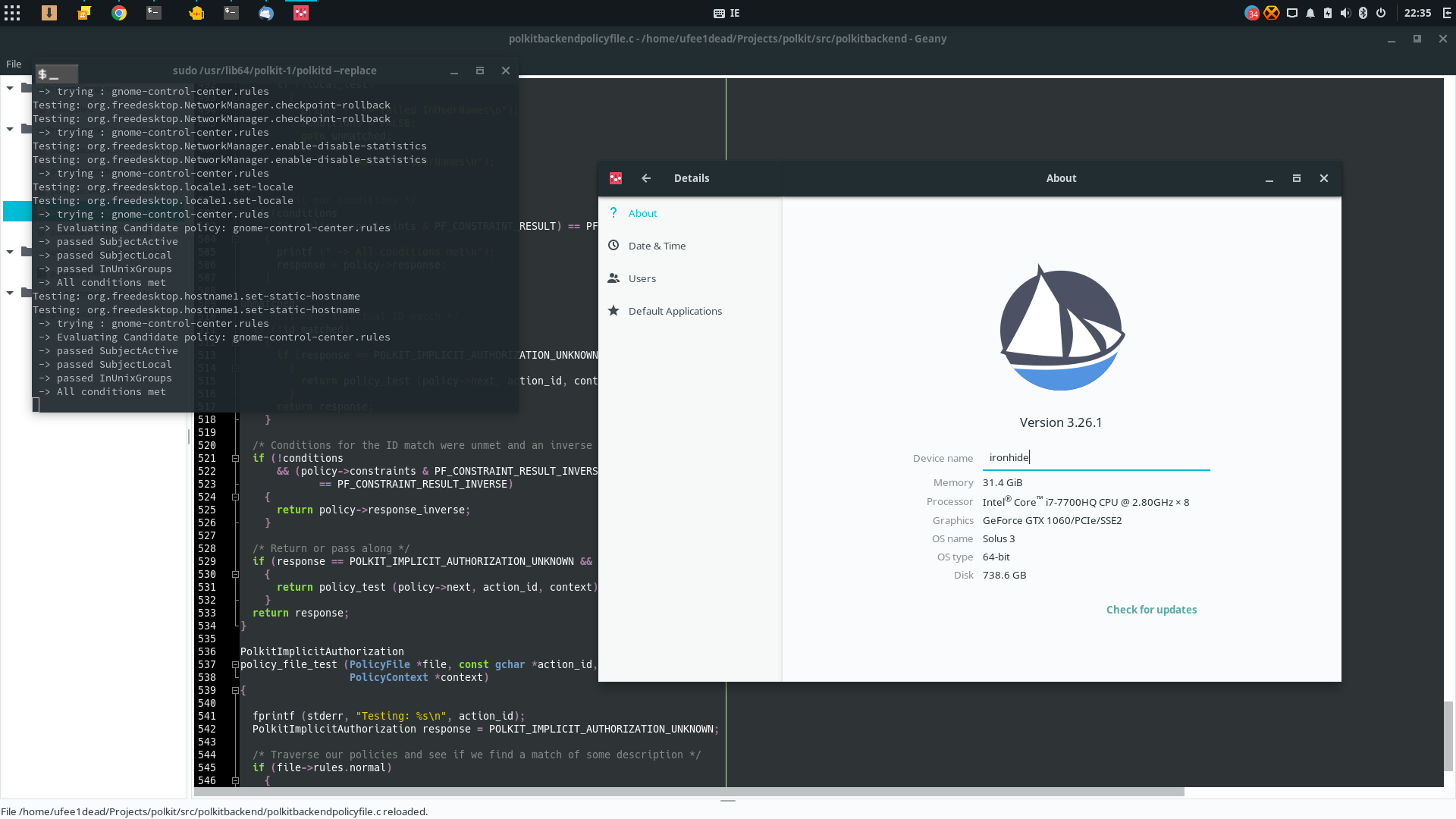The width and height of the screenshot is (1456, 819).
Task: Open the About panel in the Details sidebar
Action: 690,213
